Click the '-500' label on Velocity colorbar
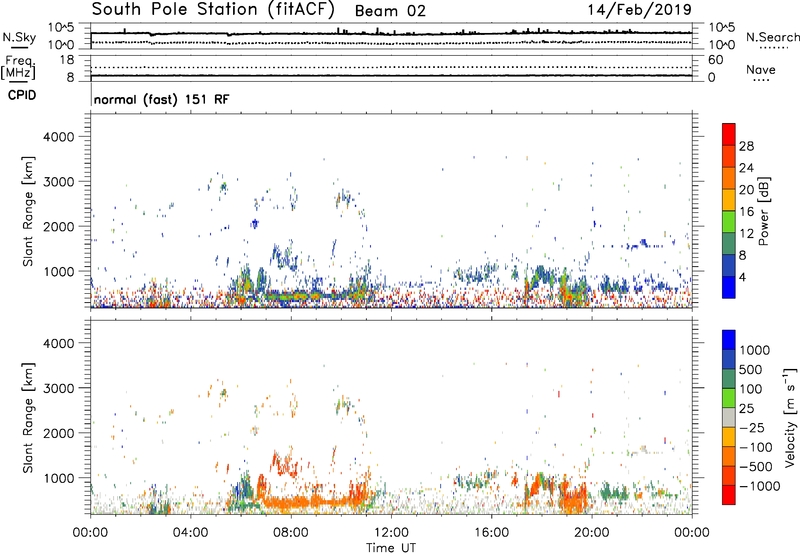This screenshot has height=554, width=800. coord(756,467)
